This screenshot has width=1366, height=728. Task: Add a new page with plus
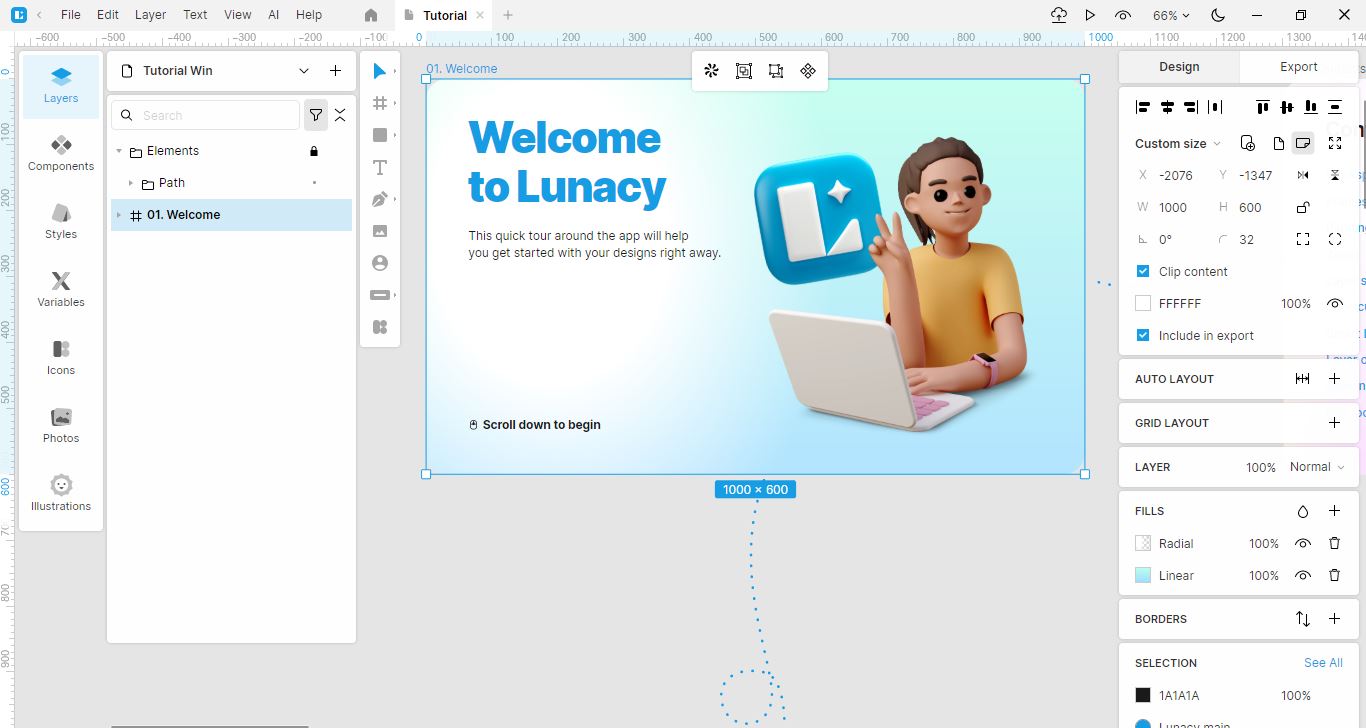(x=336, y=71)
